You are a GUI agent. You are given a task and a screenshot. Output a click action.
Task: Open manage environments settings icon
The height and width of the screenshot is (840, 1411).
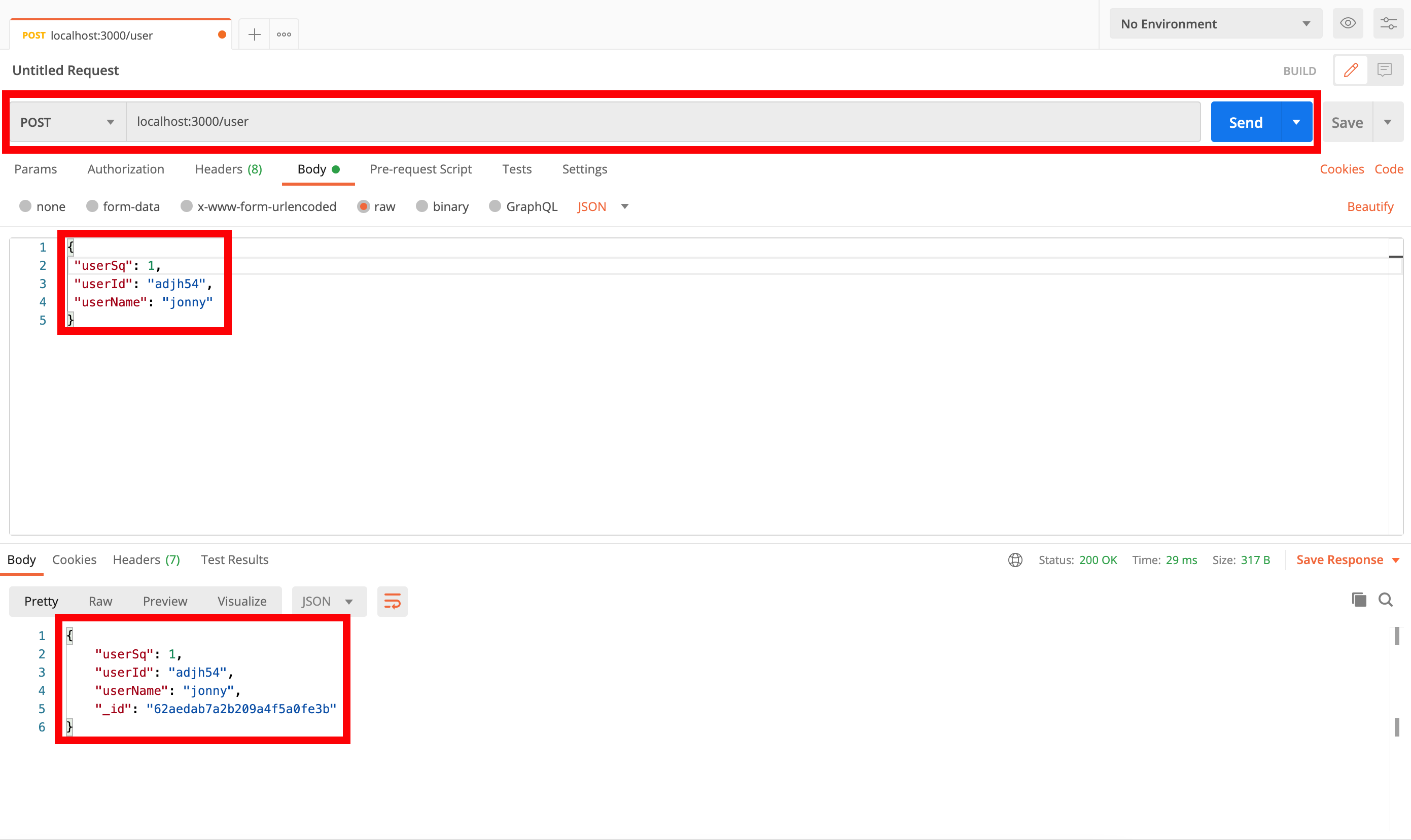pos(1388,24)
